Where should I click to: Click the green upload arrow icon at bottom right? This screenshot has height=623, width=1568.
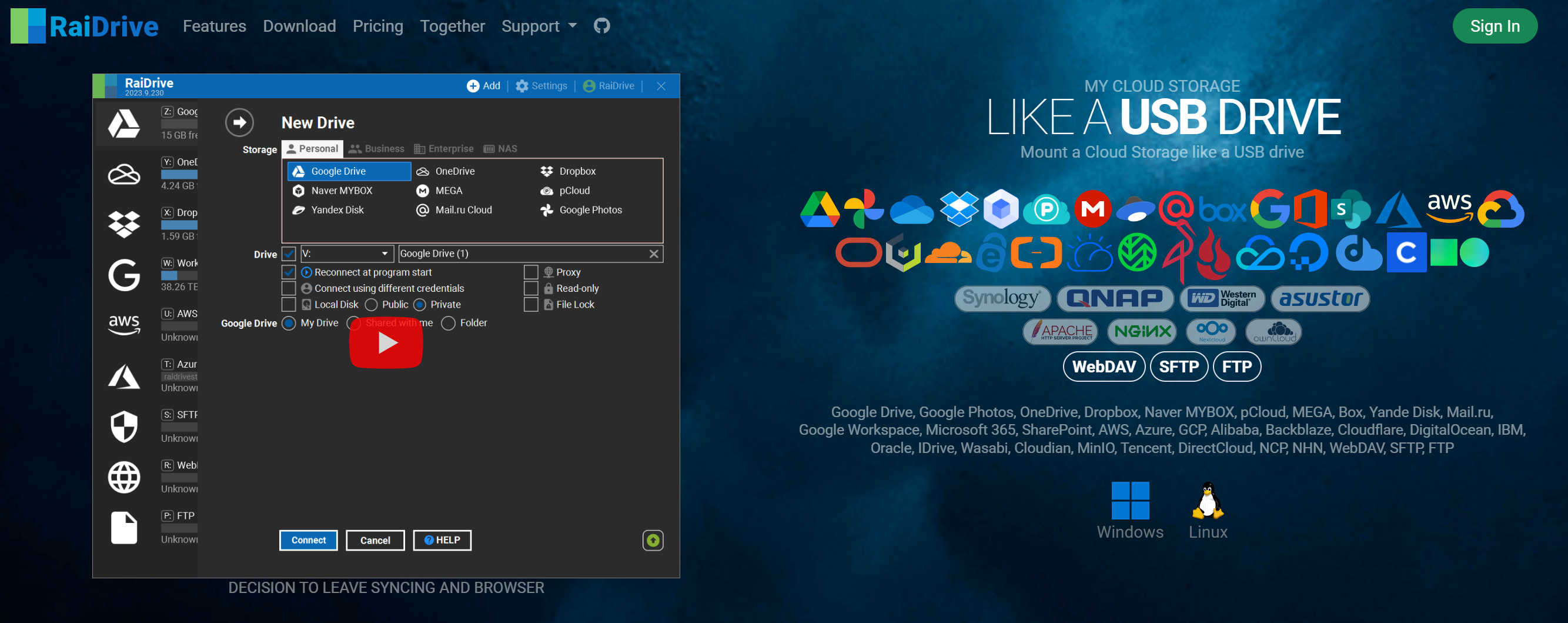(653, 539)
